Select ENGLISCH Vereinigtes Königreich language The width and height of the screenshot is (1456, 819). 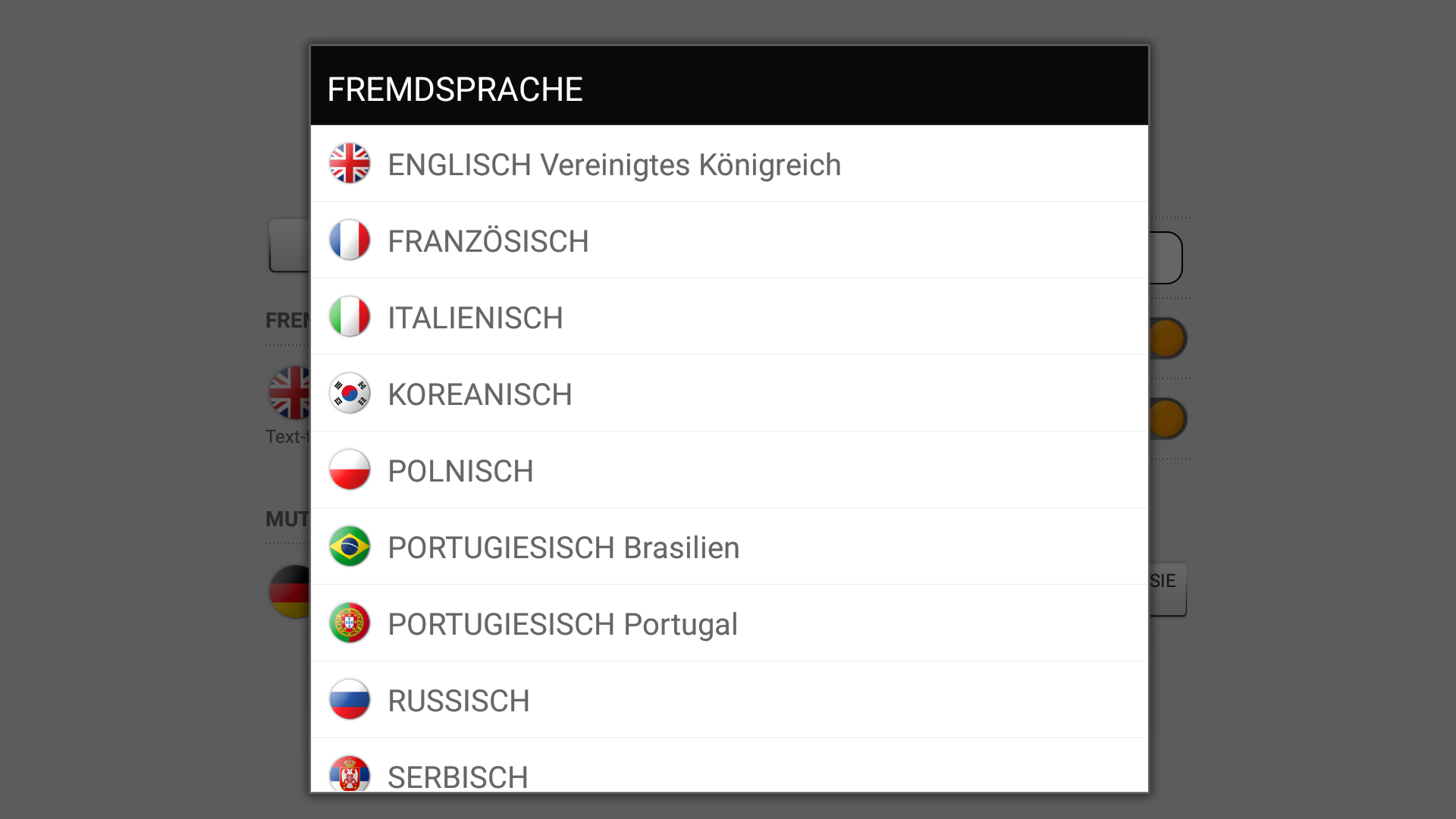[614, 165]
